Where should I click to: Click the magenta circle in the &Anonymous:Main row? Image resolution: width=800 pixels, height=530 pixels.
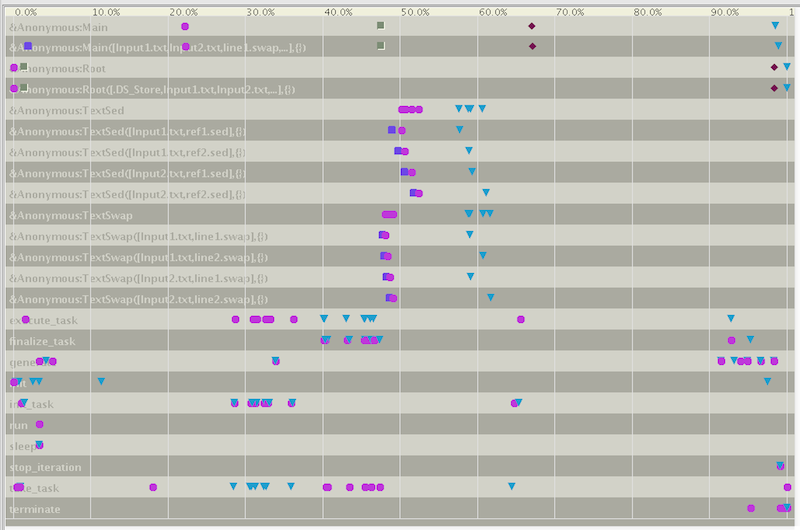point(185,26)
